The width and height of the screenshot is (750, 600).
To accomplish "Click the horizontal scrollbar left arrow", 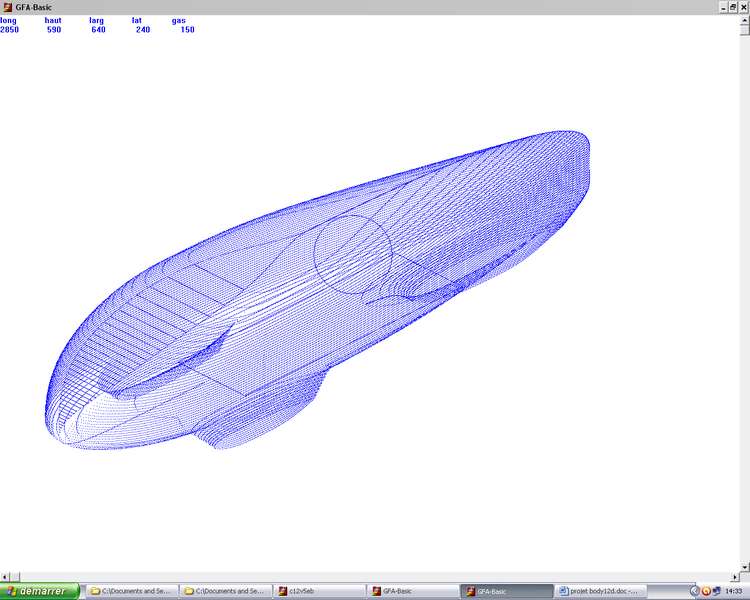I will pyautogui.click(x=4, y=577).
